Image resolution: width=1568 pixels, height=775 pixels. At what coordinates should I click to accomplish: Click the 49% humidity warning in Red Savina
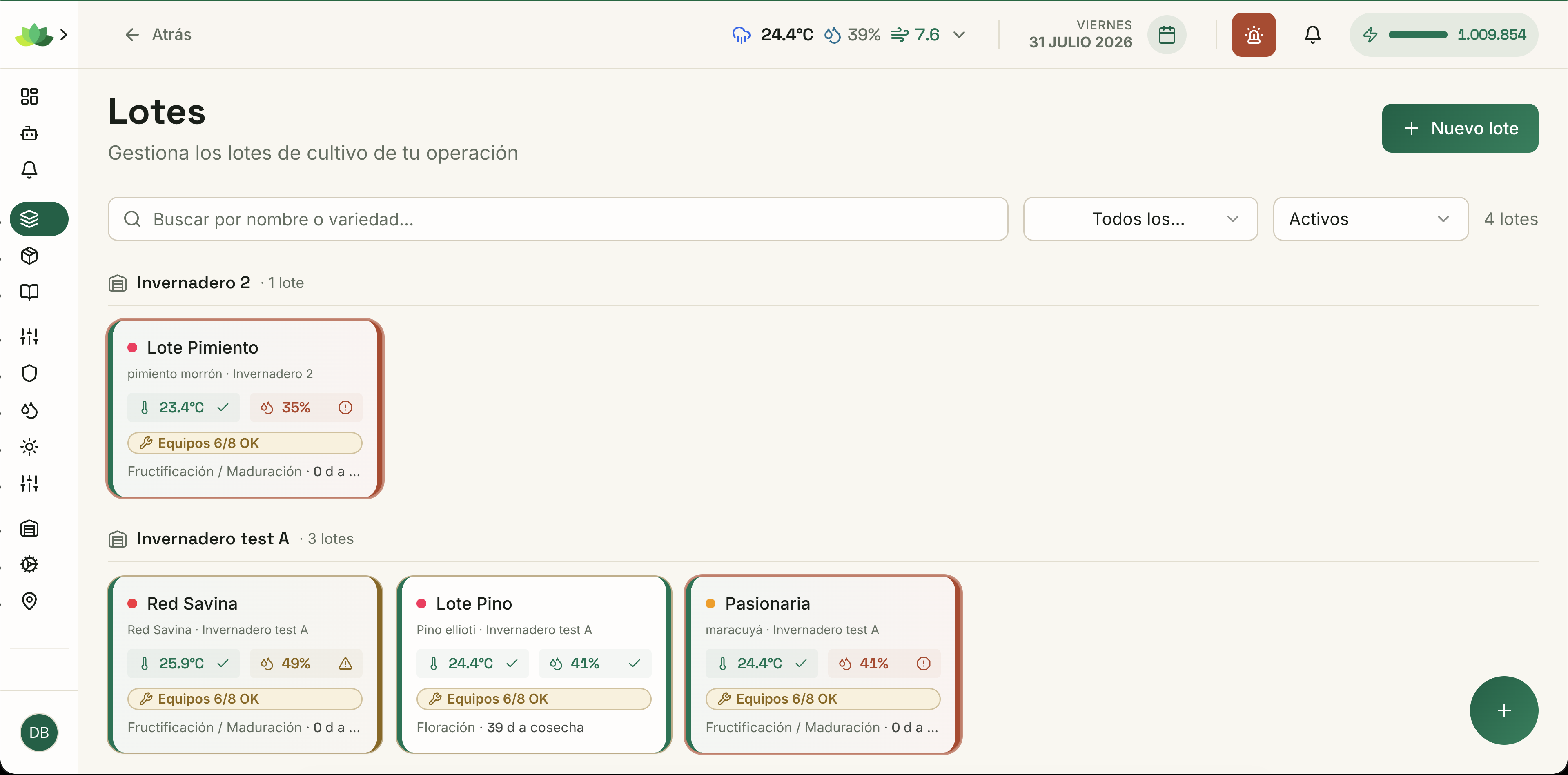306,663
